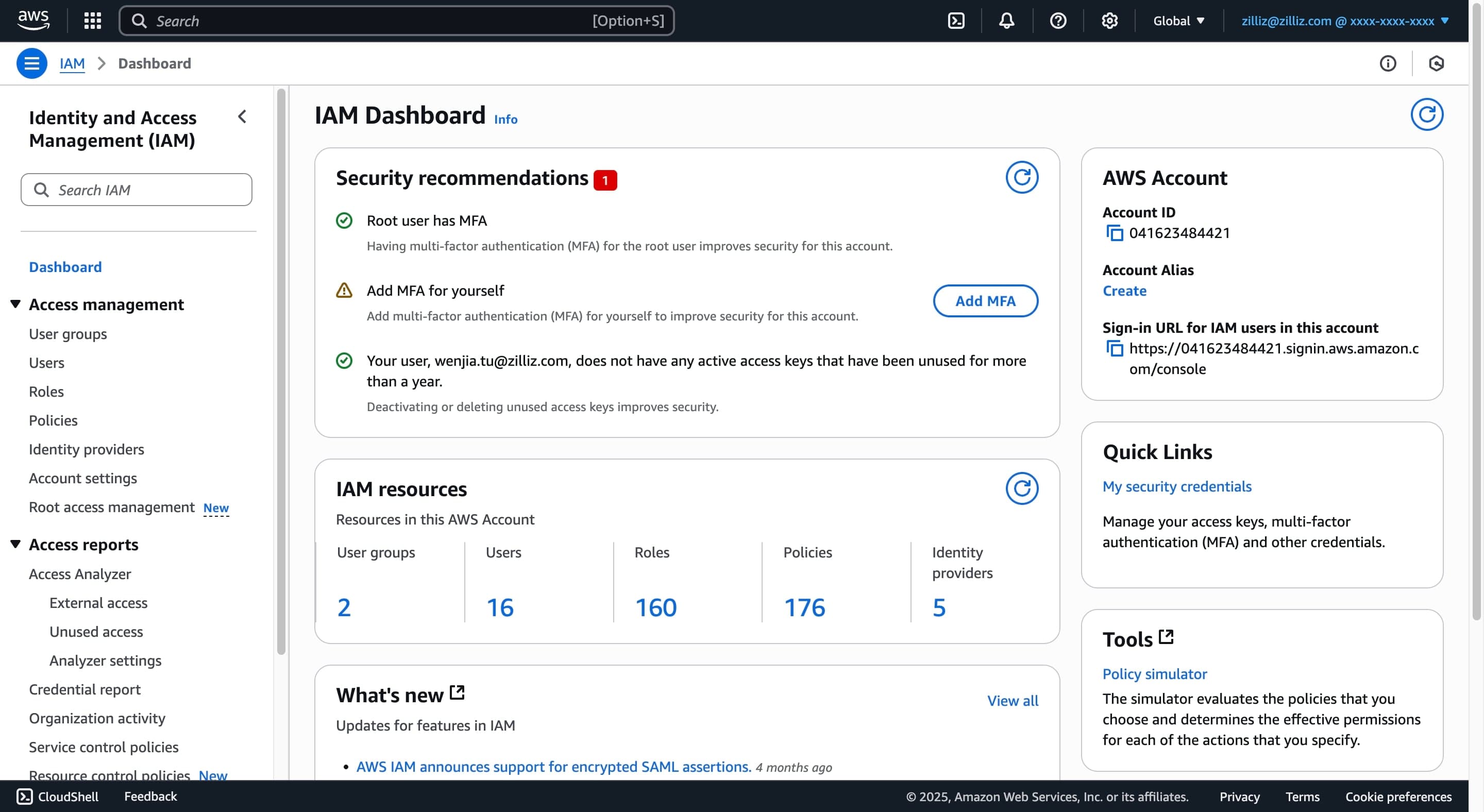Image resolution: width=1484 pixels, height=812 pixels.
Task: Refresh Security recommendations panel
Action: tap(1022, 177)
